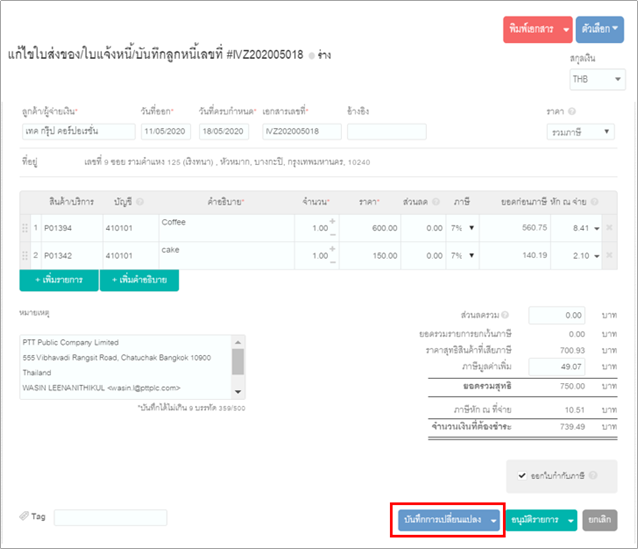Click the customer name field
Image resolution: width=638 pixels, height=549 pixels.
tap(79, 131)
